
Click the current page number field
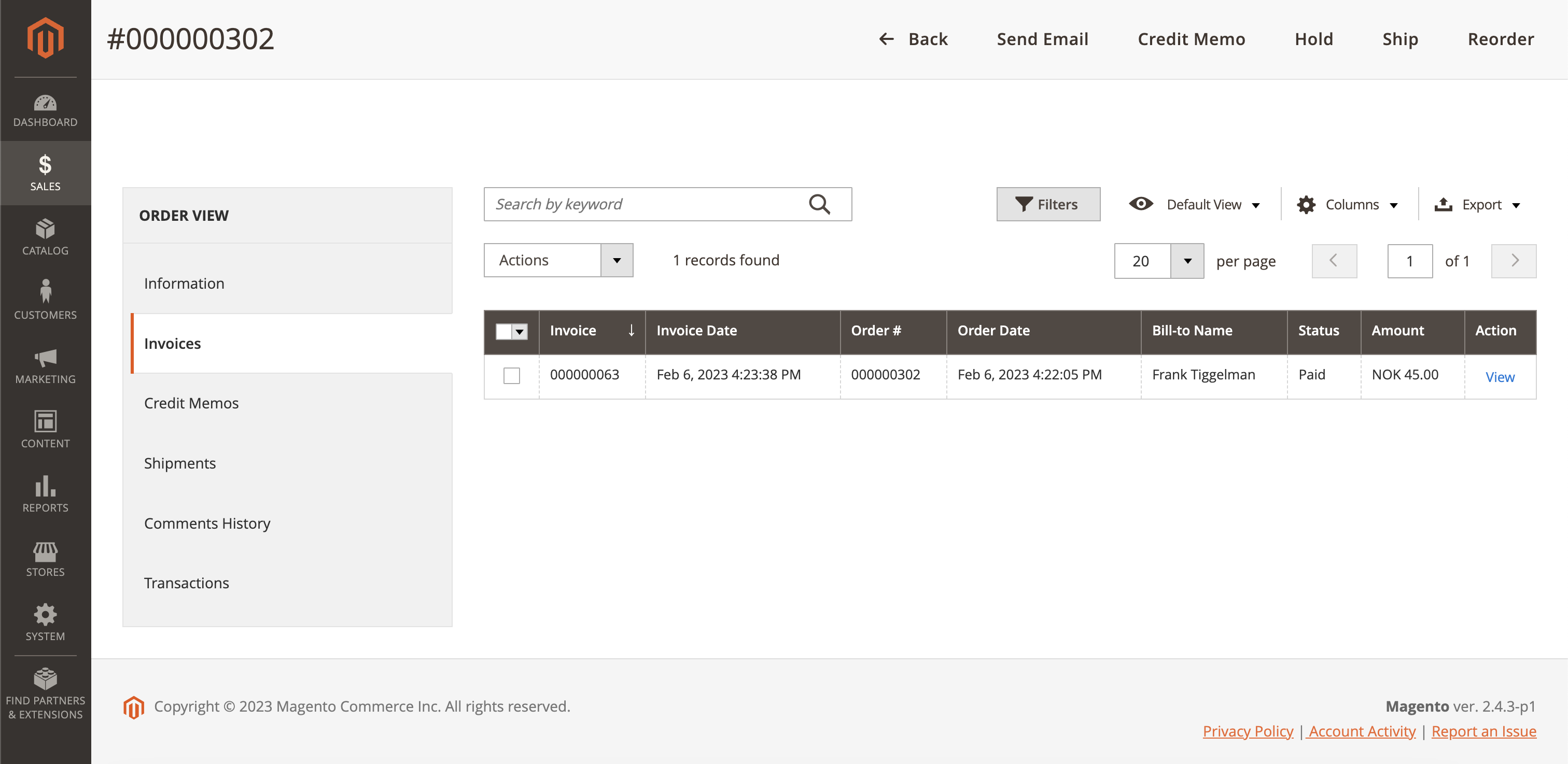click(1409, 261)
